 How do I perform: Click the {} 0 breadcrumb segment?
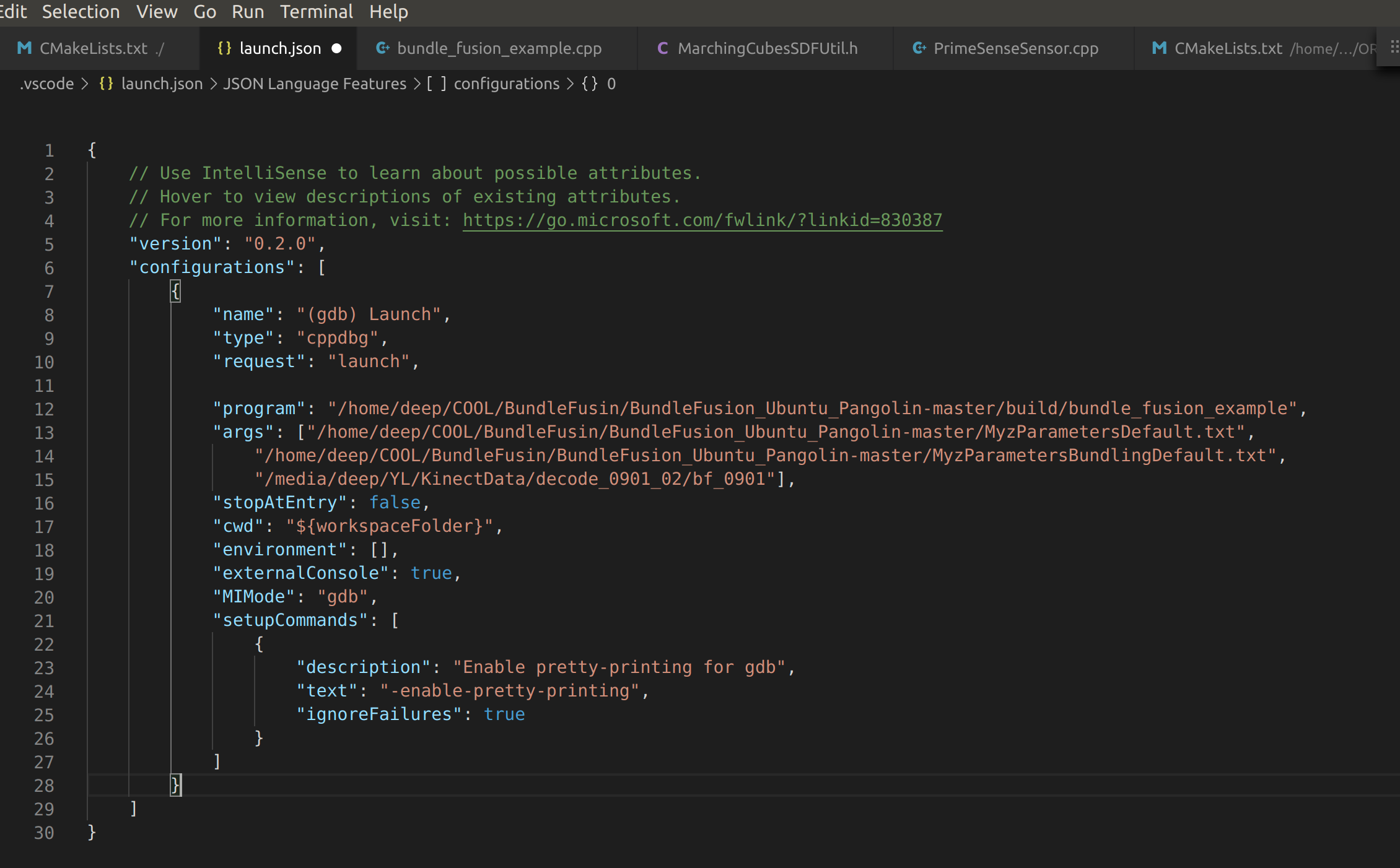point(598,84)
